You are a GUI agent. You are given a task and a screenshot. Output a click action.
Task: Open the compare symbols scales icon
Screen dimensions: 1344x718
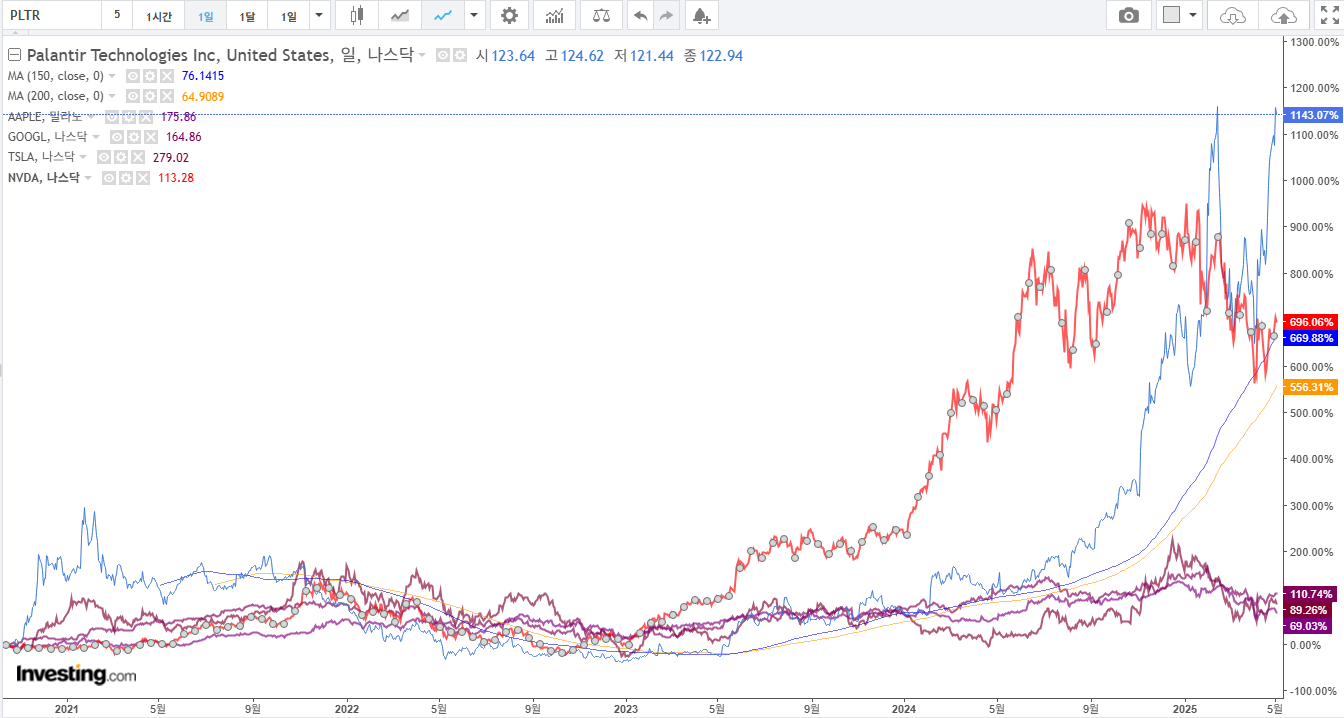coord(600,15)
